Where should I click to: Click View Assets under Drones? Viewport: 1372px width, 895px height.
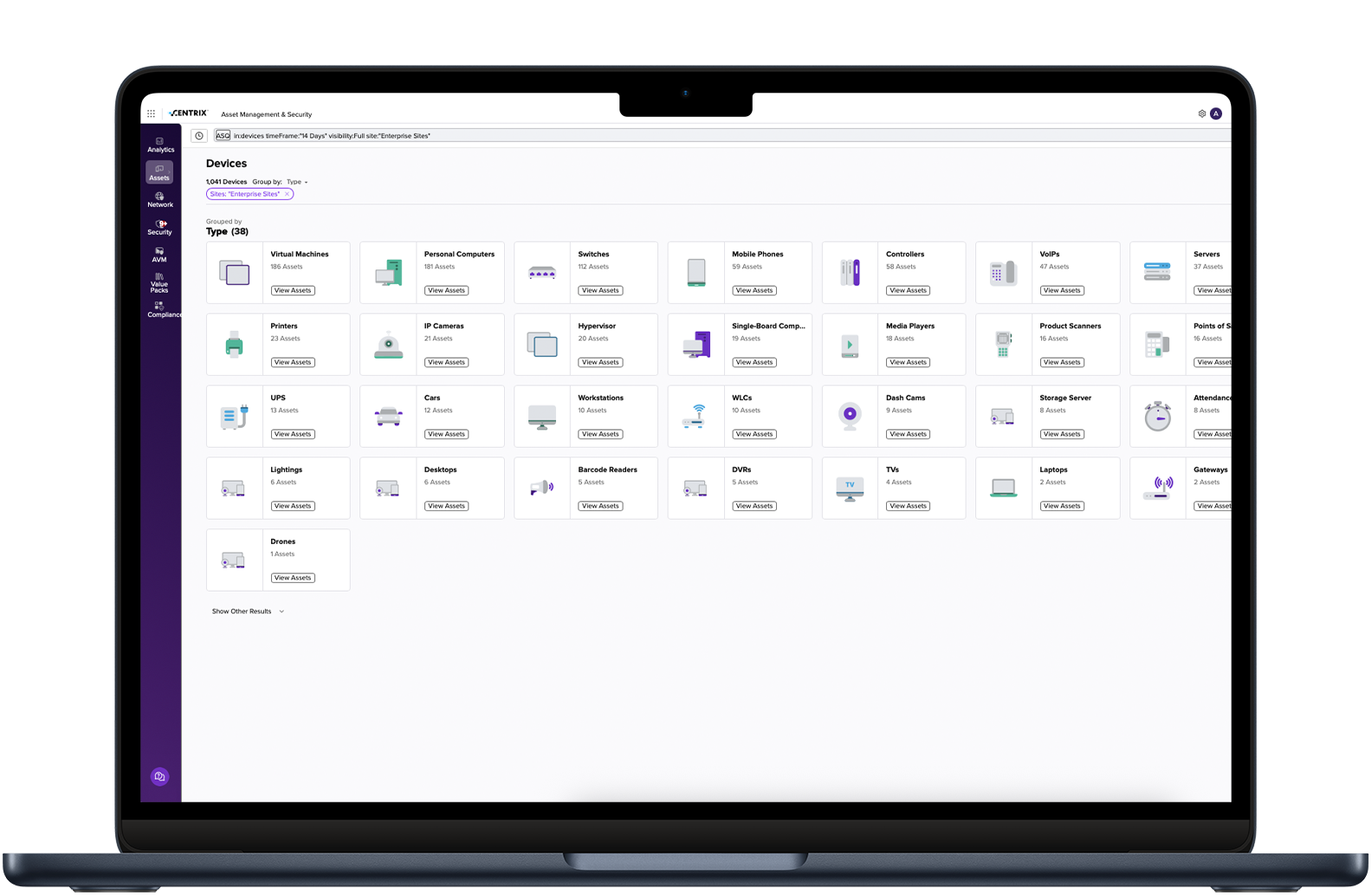pos(293,578)
